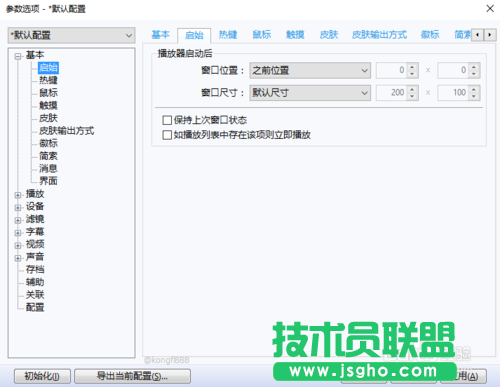The image size is (500, 387).
Task: Select 简索 in the tree
Action: pos(48,156)
